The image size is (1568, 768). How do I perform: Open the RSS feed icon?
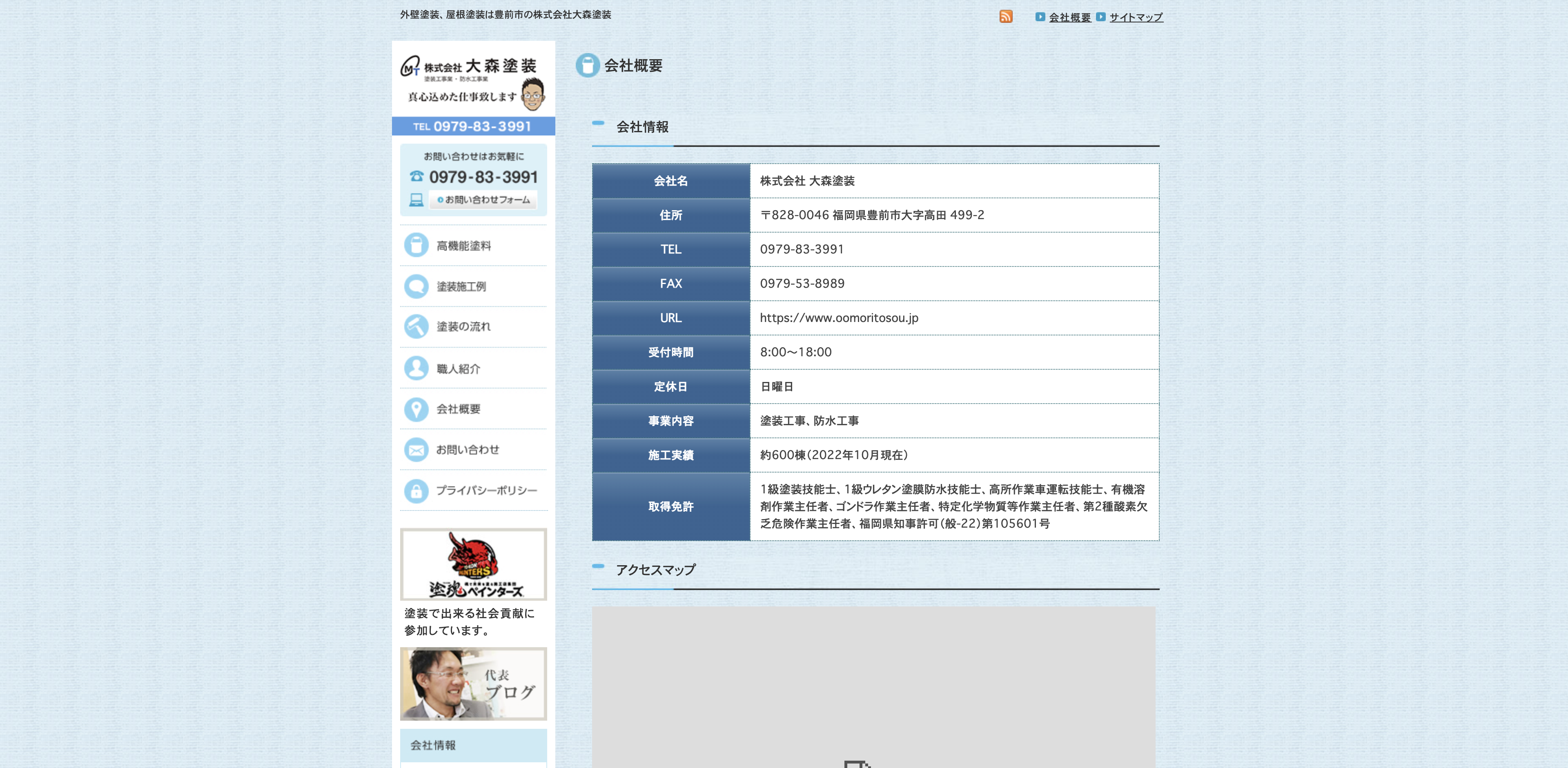click(1006, 16)
